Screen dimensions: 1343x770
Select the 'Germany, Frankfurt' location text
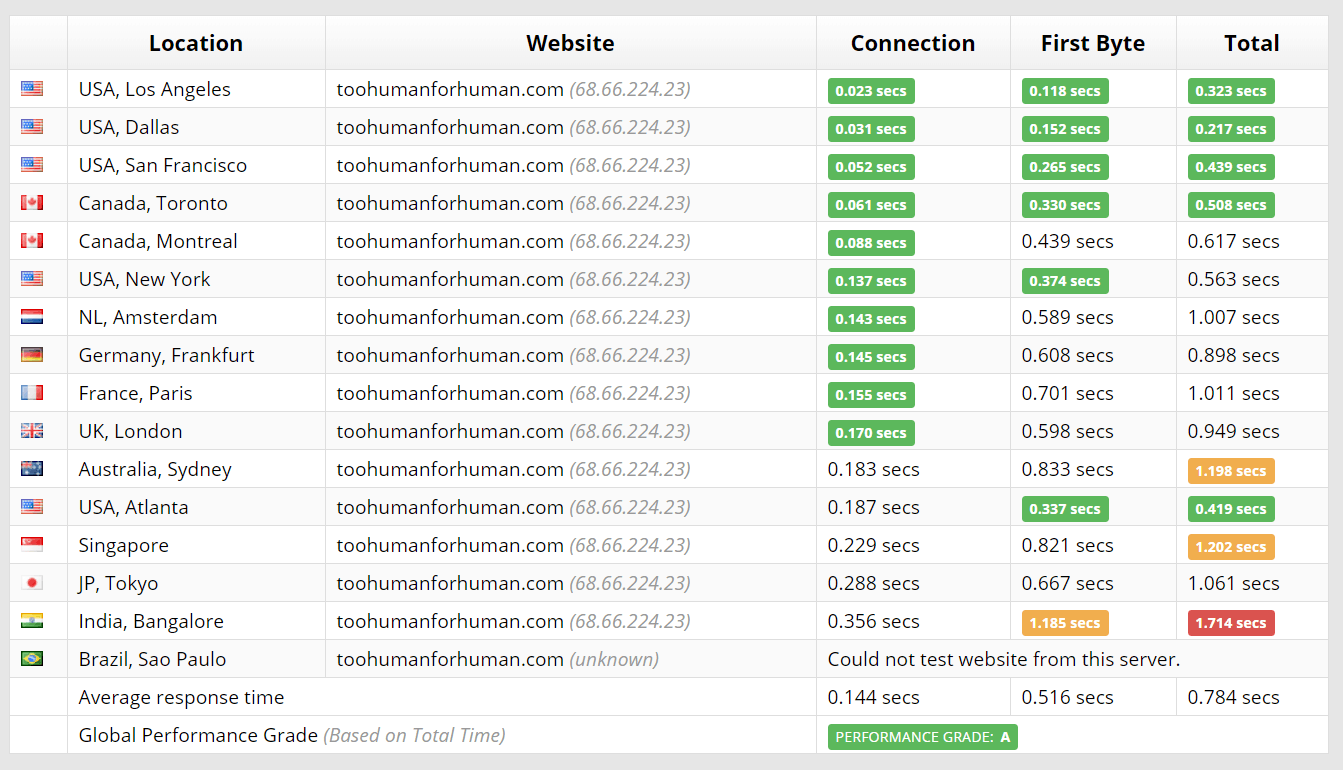(x=167, y=355)
